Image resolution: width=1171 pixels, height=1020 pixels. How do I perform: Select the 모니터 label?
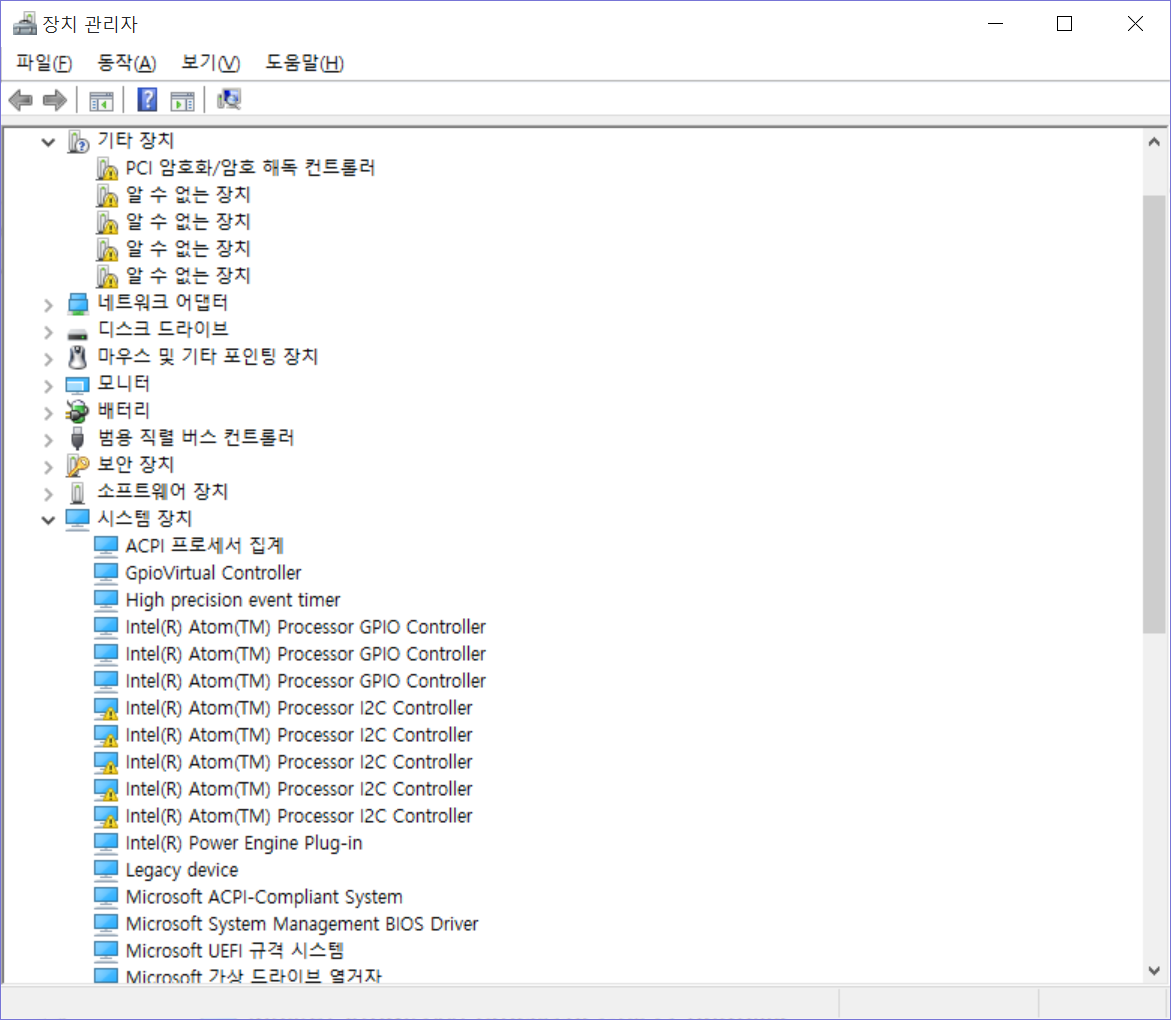[x=123, y=383]
